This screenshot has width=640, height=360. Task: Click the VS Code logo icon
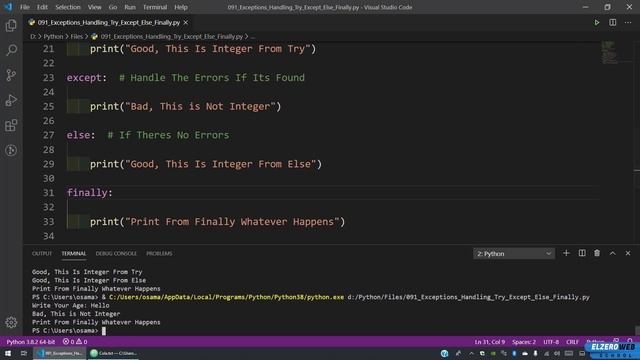coord(8,7)
